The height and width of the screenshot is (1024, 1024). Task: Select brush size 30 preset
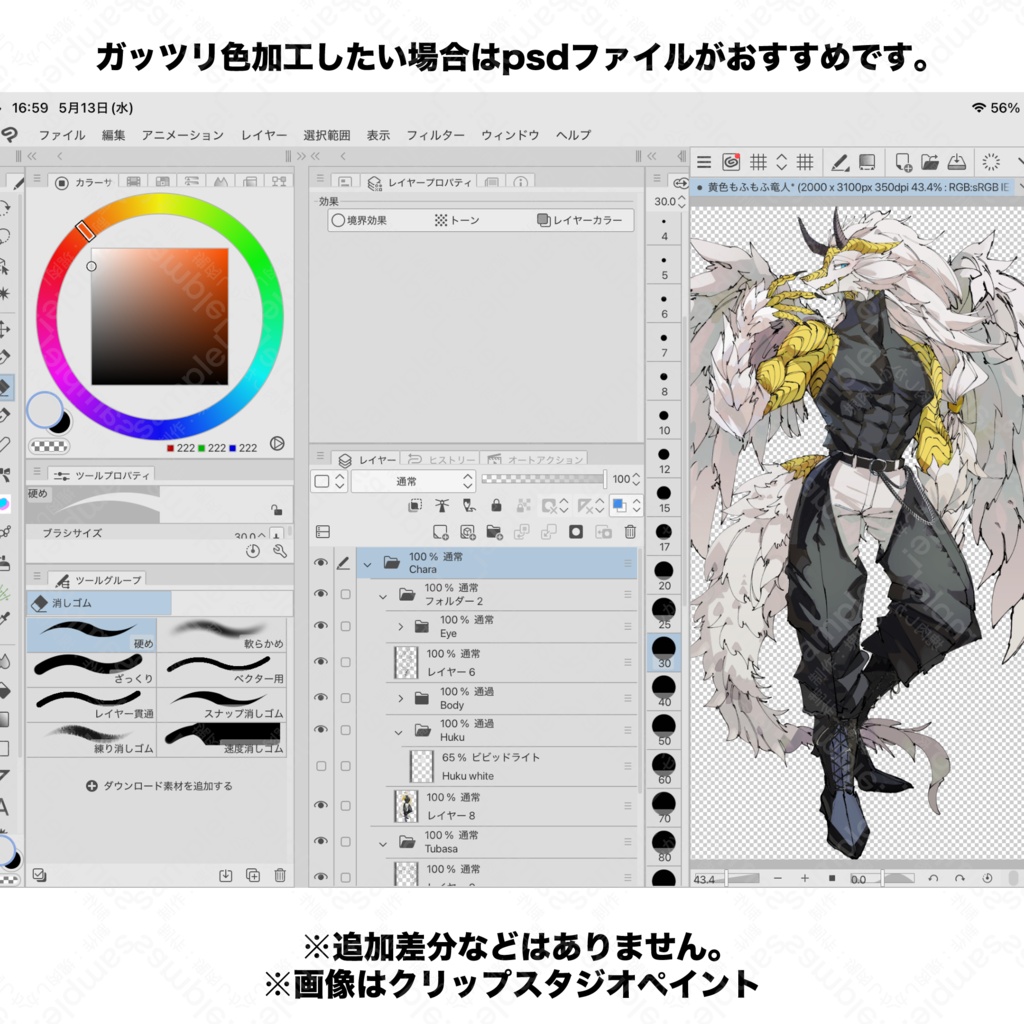click(664, 652)
